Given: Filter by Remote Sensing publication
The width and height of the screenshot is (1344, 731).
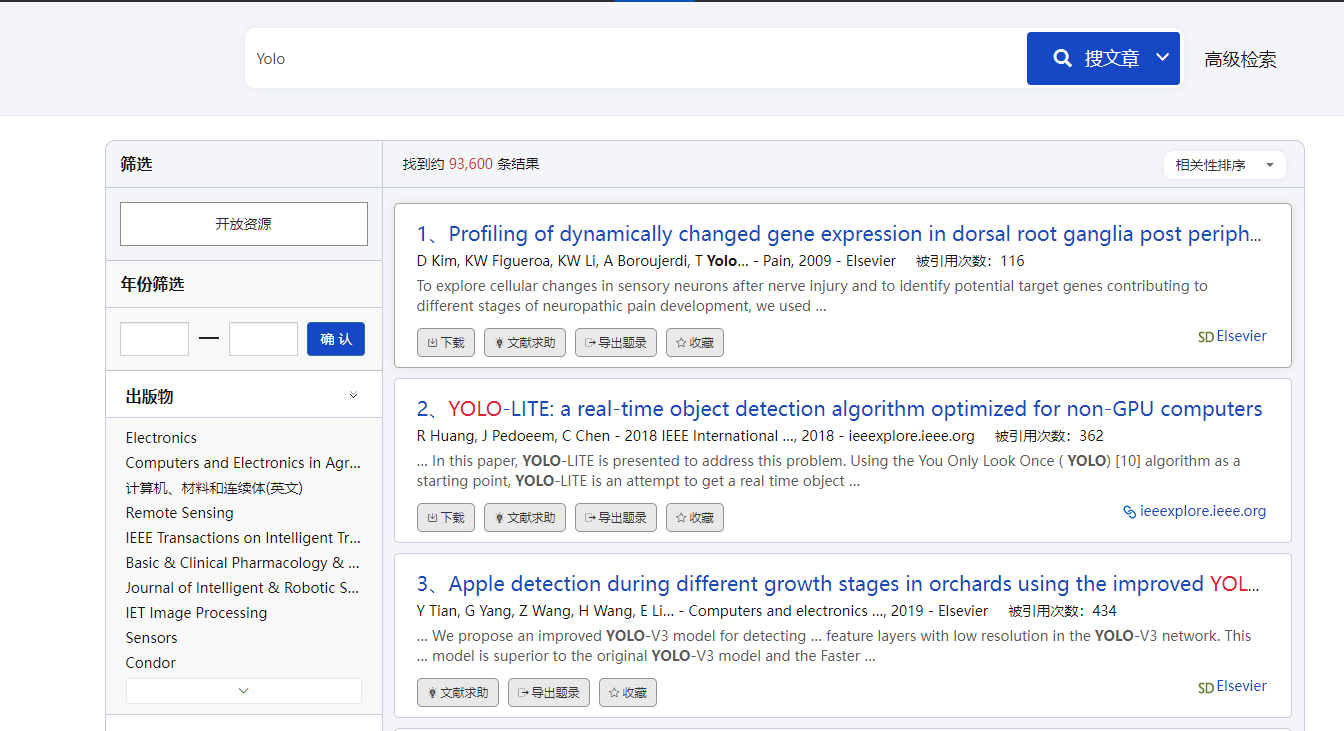Looking at the screenshot, I should pos(179,513).
